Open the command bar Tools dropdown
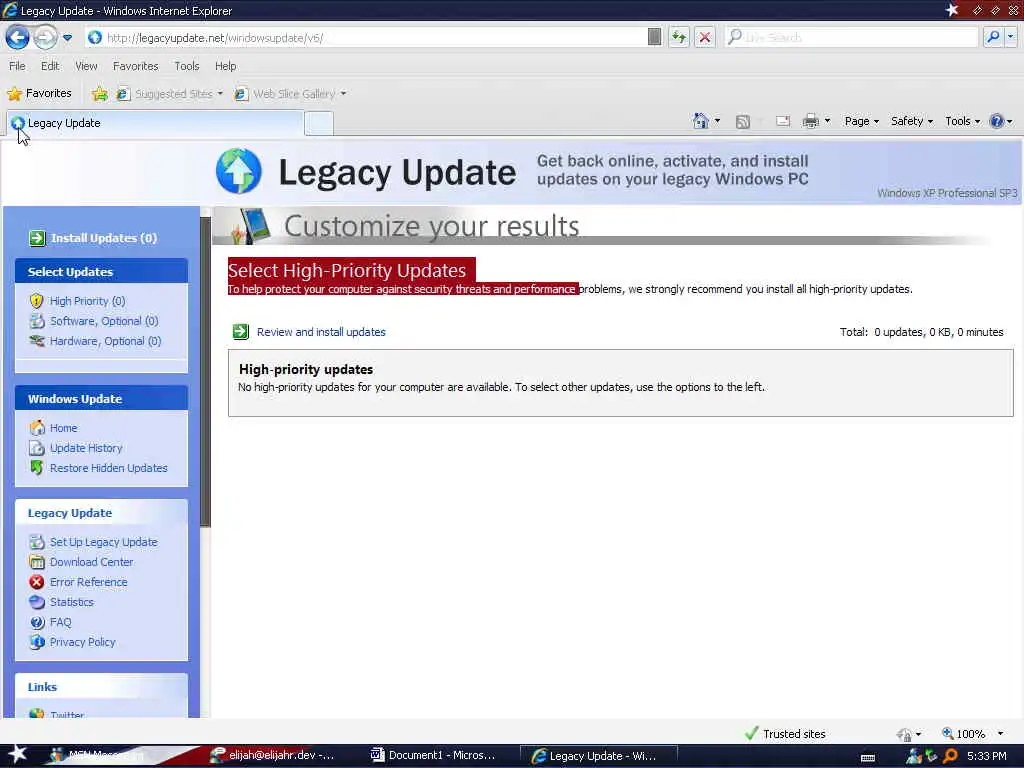Viewport: 1024px width, 768px height. click(963, 121)
